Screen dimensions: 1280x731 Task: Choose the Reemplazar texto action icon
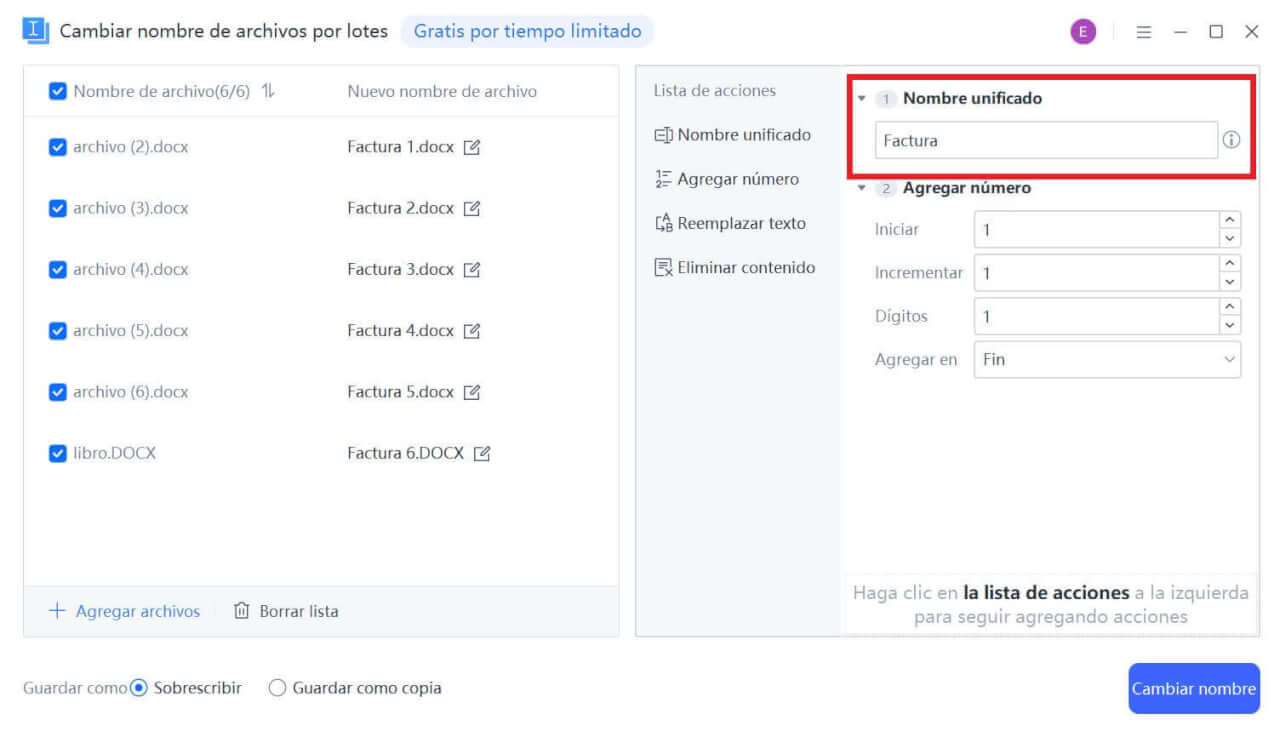coord(661,223)
